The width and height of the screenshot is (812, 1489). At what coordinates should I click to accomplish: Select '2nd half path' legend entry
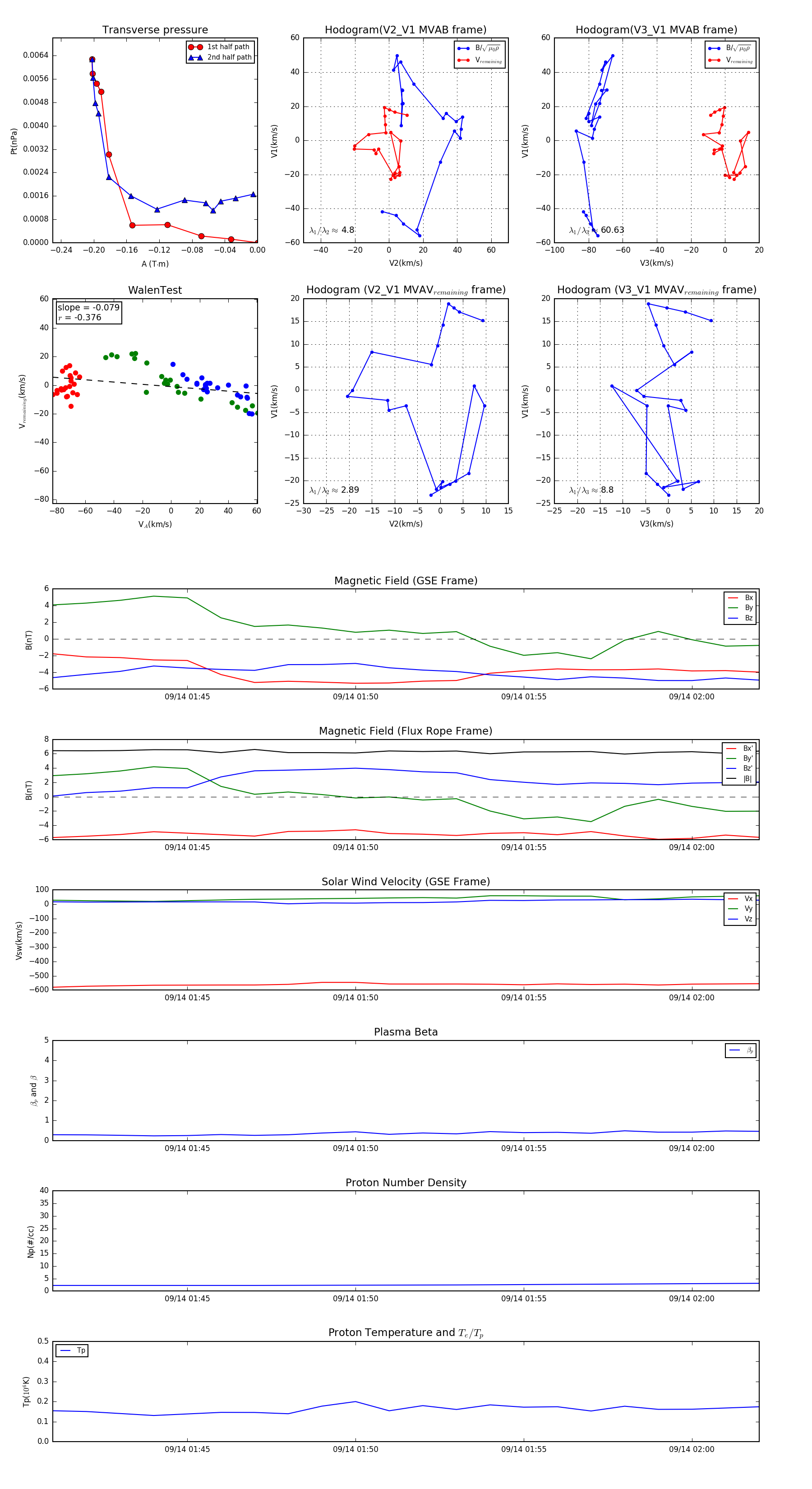pyautogui.click(x=220, y=57)
